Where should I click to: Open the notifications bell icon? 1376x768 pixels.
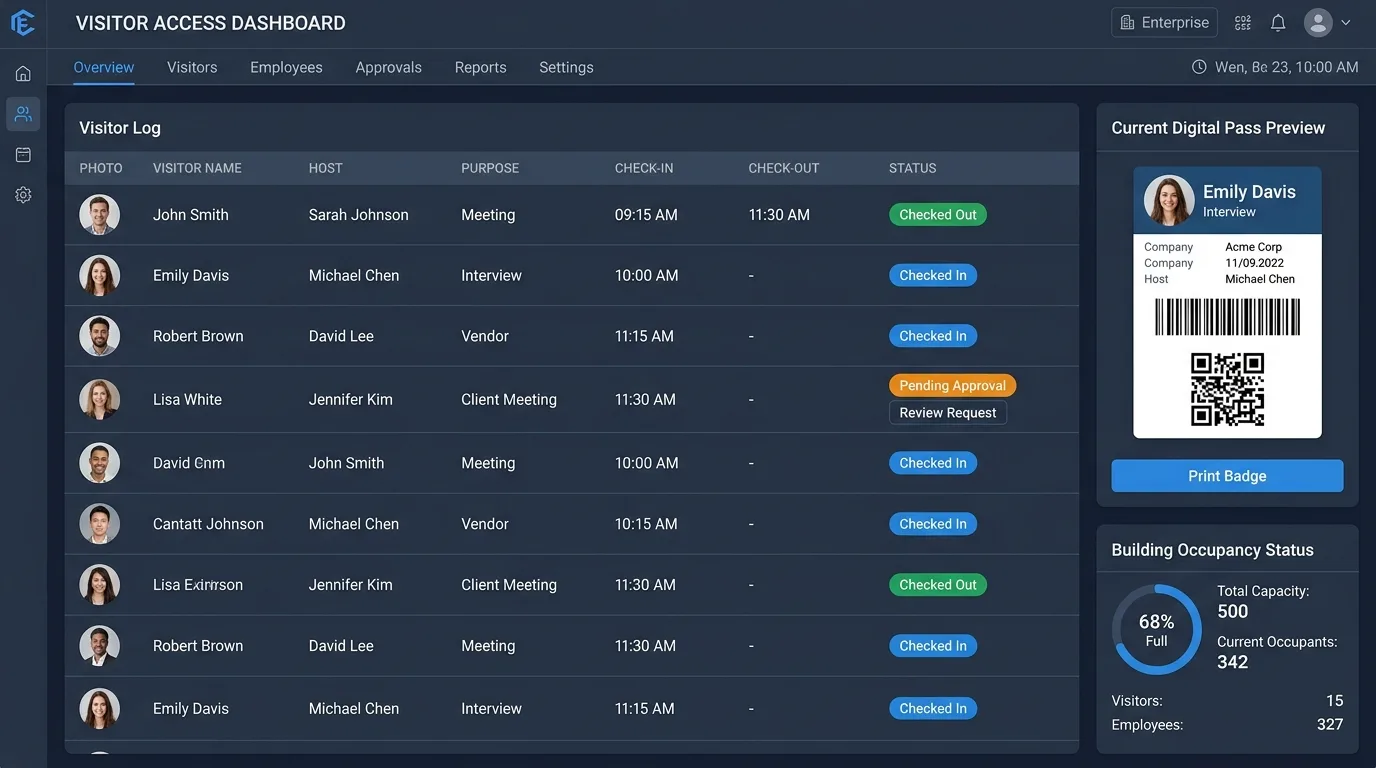tap(1278, 23)
